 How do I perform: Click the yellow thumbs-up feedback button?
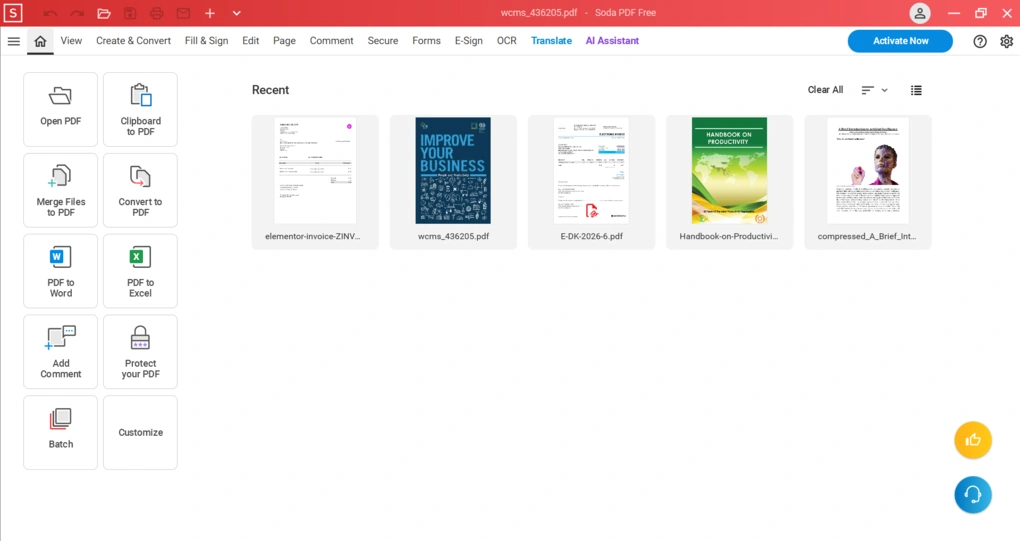(973, 440)
